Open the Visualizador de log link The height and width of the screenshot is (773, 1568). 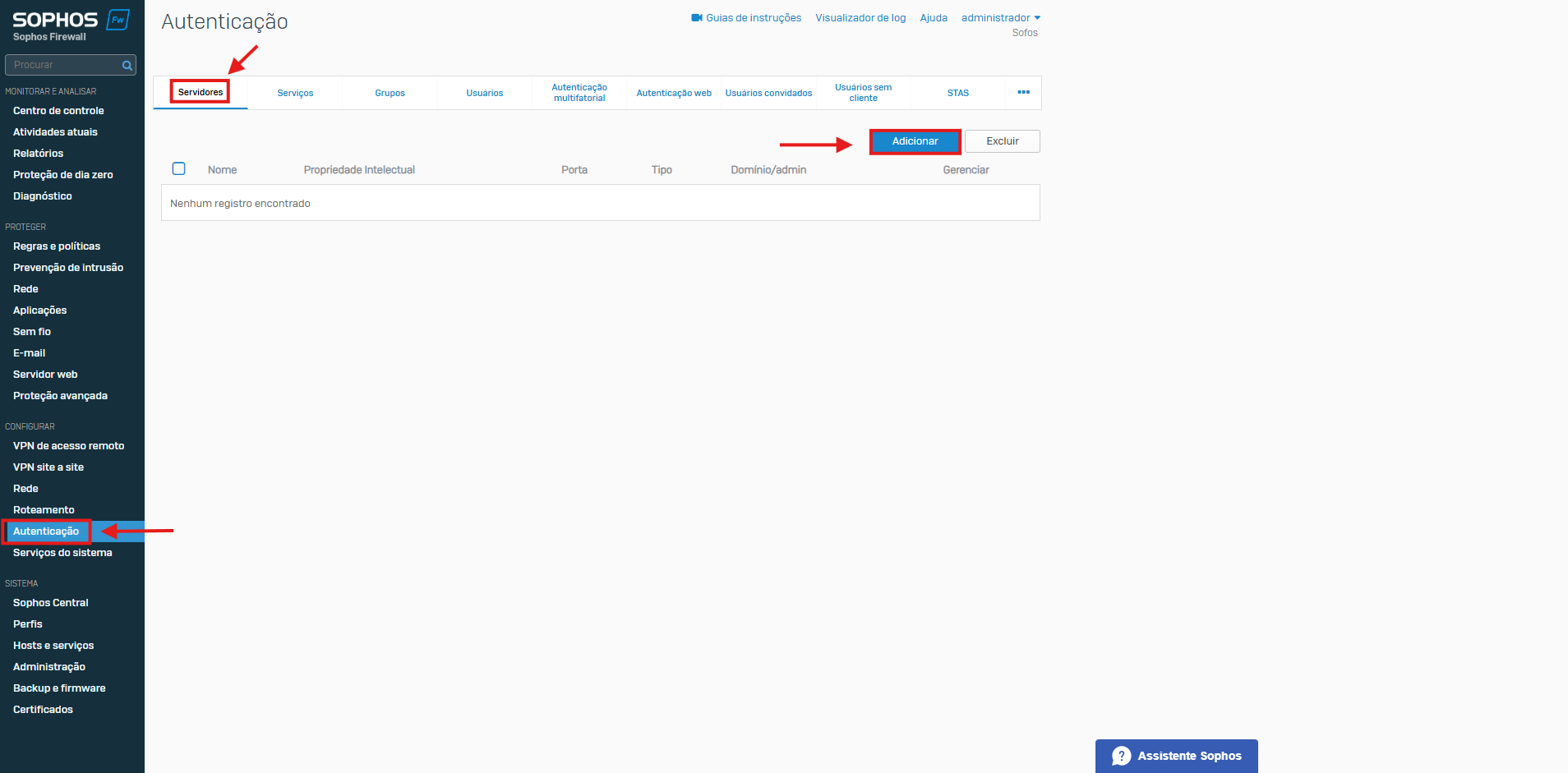860,17
